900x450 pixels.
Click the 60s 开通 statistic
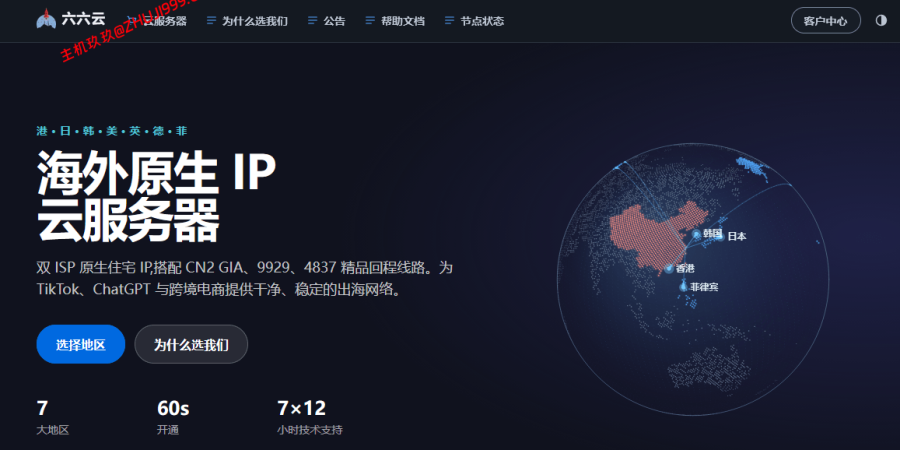point(173,417)
